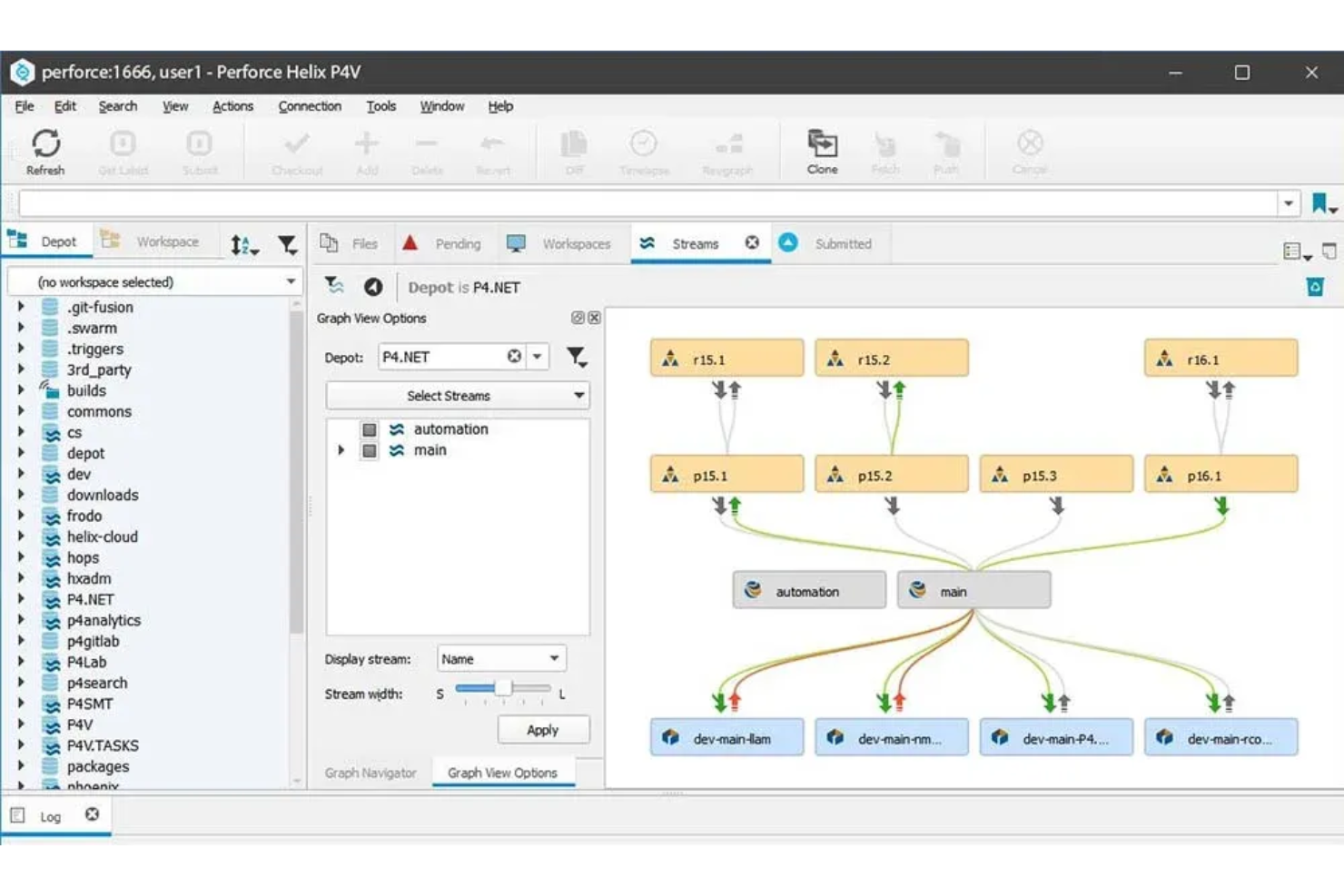Open the Connection menu
1344x896 pixels.
coord(309,106)
